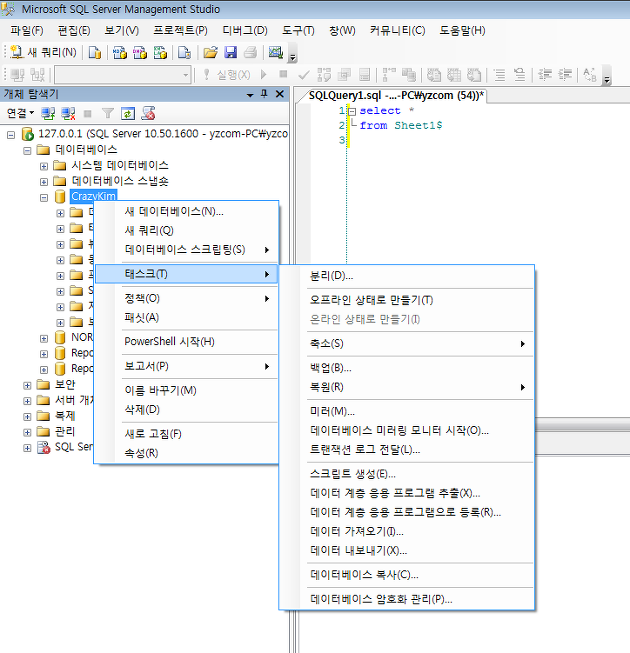Expand the 데이터베이스 스냅숏 folder
630x653 pixels.
tap(44, 182)
